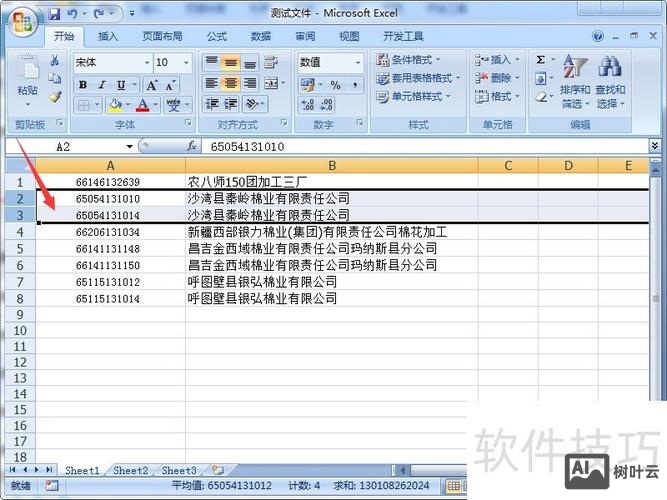This screenshot has width=667, height=500.
Task: Click the Fill down icon
Action: (x=541, y=79)
